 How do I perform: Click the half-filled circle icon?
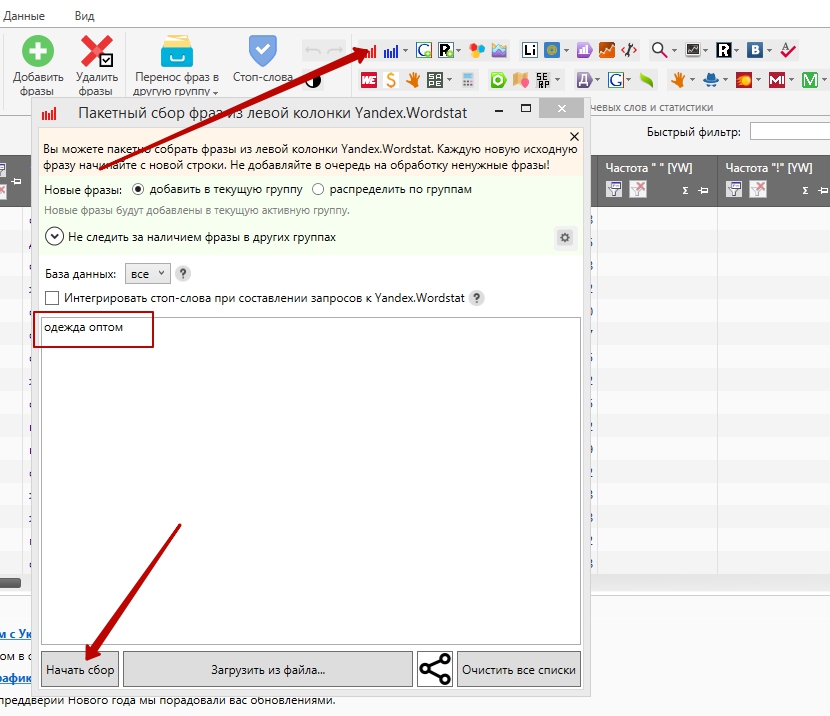coord(313,81)
